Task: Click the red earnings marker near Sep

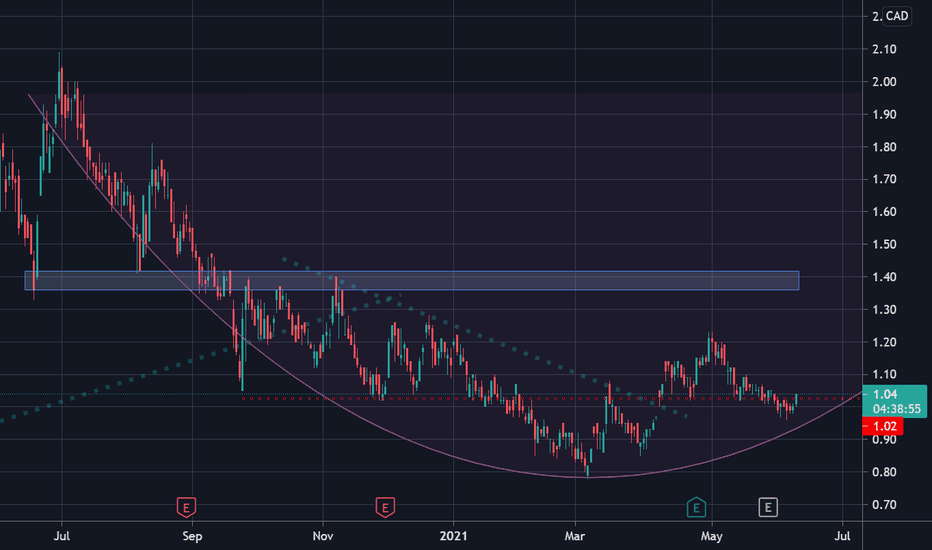Action: tap(186, 507)
